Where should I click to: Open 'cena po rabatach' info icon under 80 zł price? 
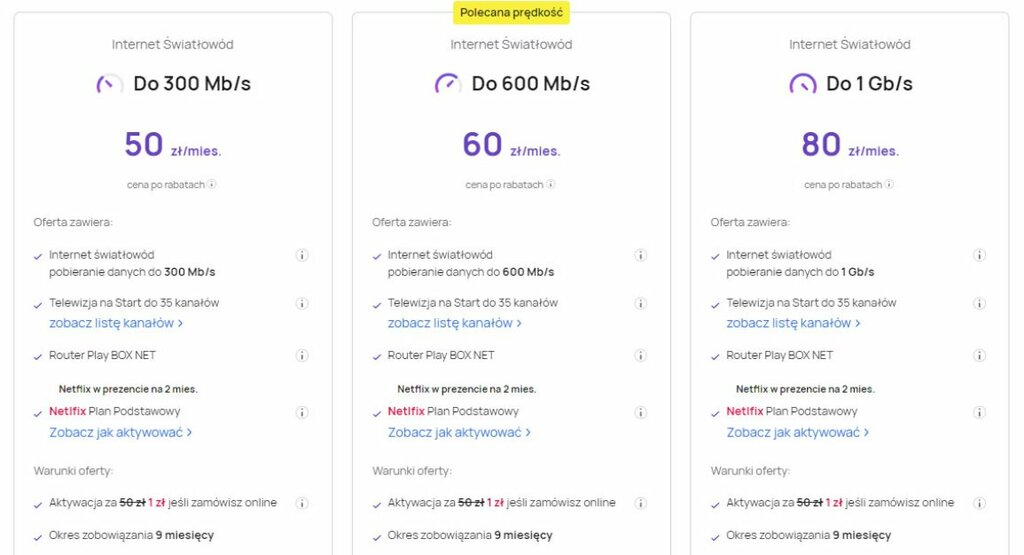pos(889,184)
